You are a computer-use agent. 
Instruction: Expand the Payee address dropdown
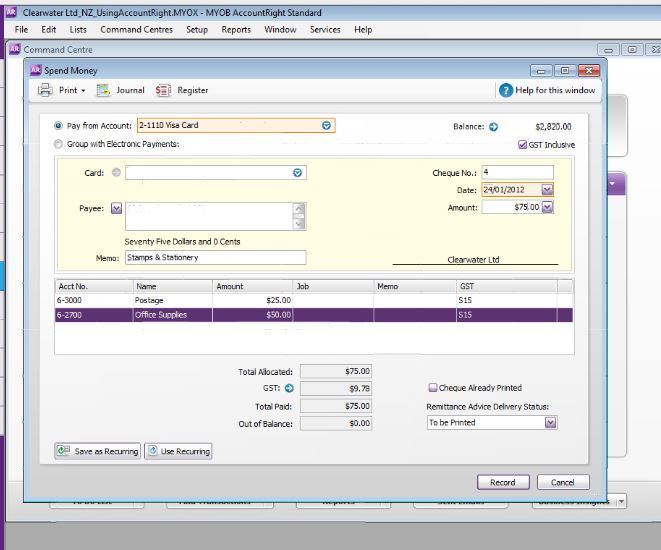[116, 208]
